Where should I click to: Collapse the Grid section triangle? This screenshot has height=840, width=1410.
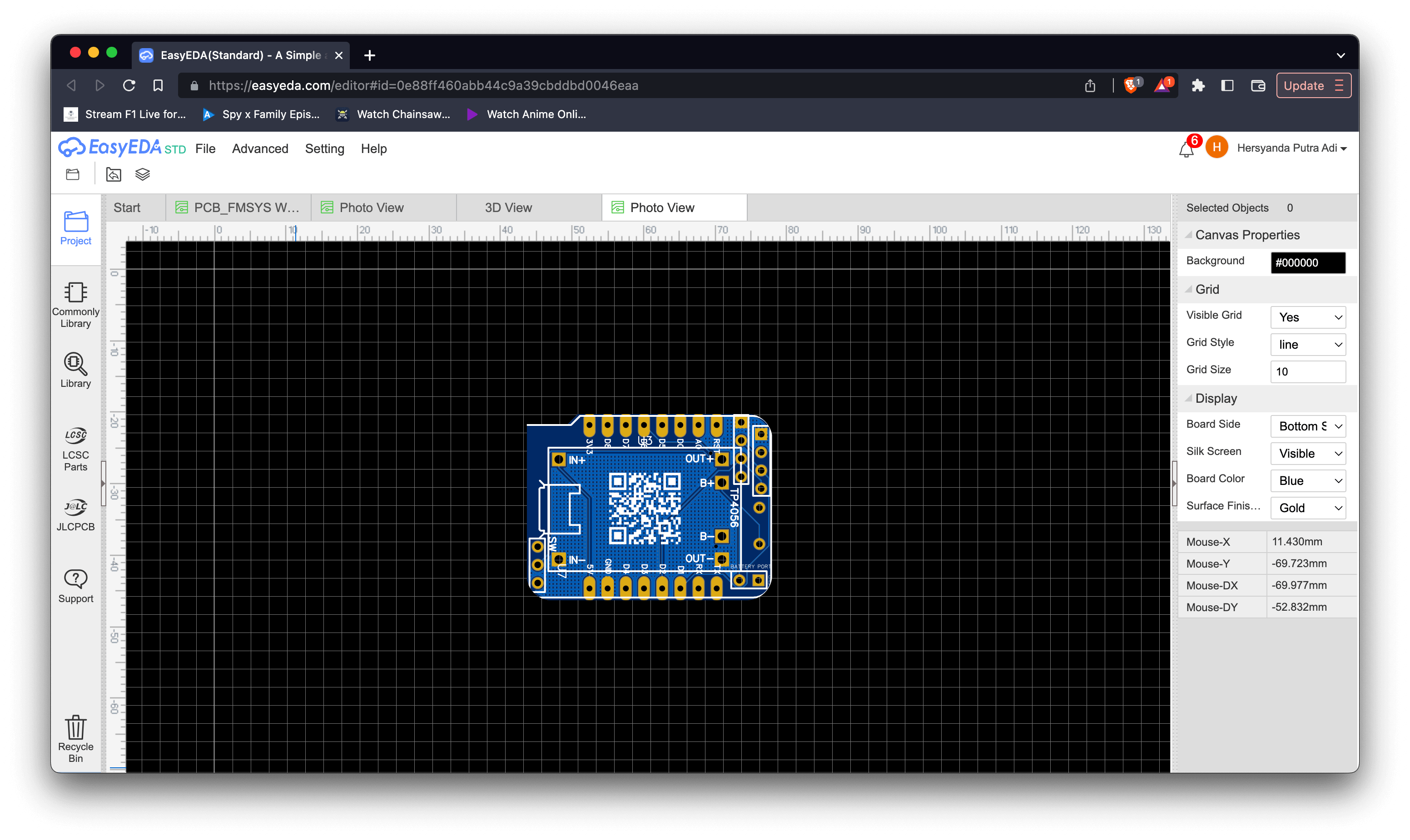pyautogui.click(x=1189, y=289)
